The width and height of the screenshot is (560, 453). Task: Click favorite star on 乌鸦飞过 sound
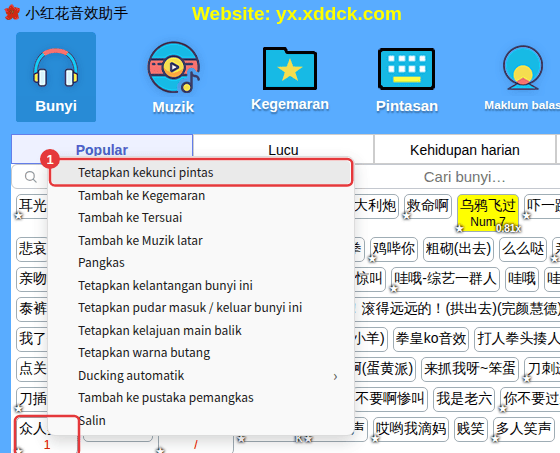pos(460,228)
